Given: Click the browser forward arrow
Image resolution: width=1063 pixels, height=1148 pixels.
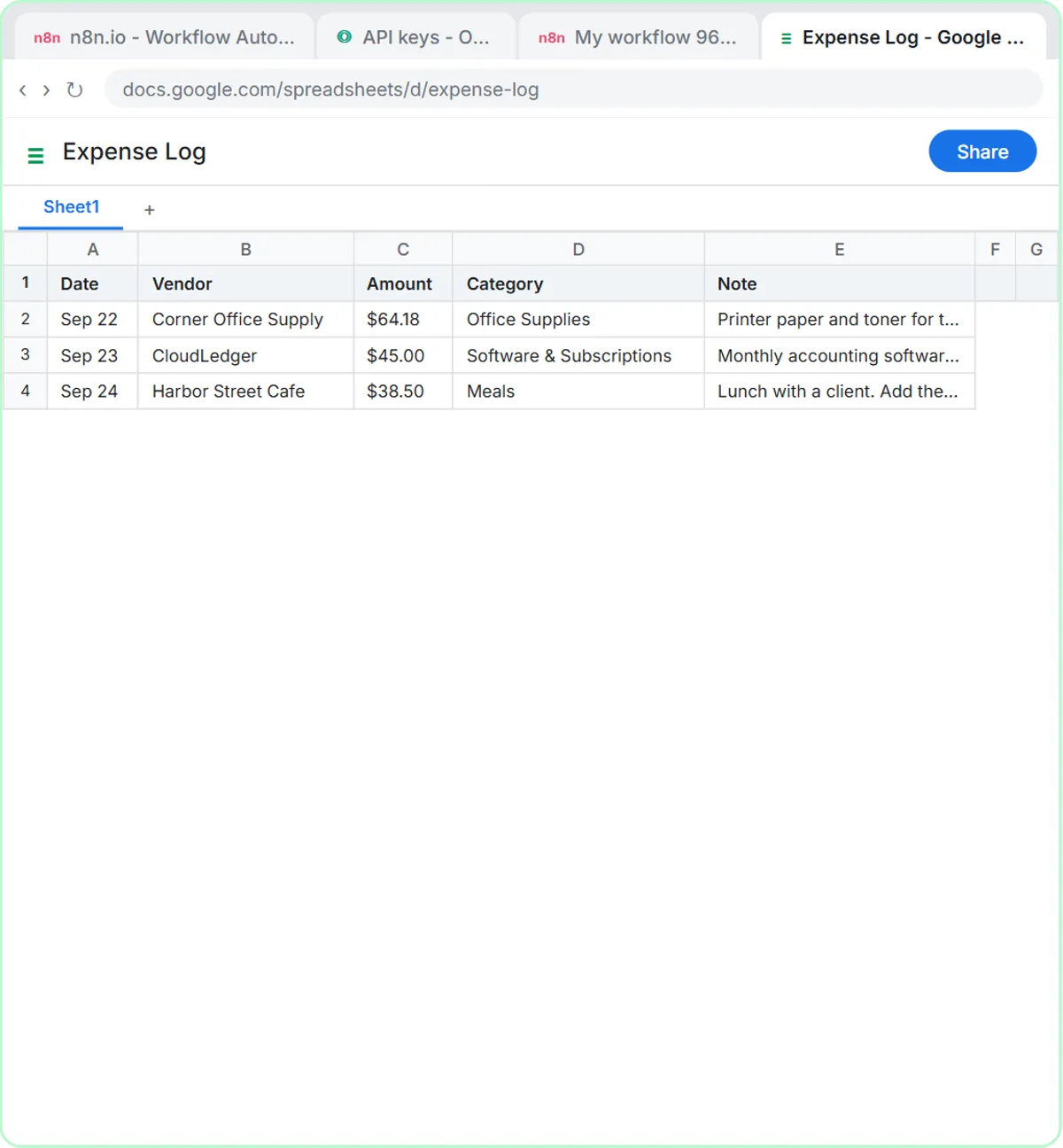Looking at the screenshot, I should click(x=46, y=89).
